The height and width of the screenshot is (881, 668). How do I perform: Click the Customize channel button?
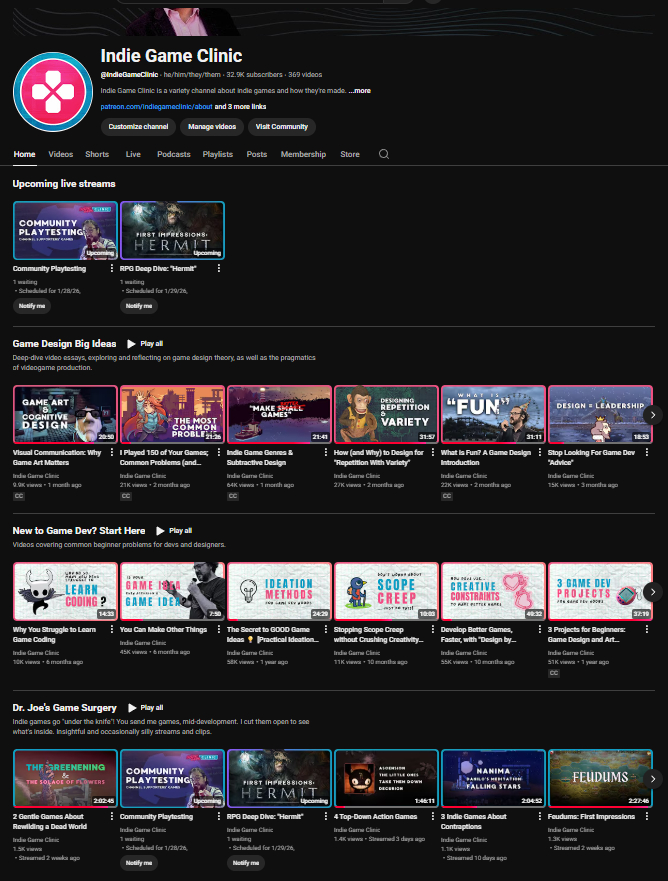pyautogui.click(x=137, y=127)
